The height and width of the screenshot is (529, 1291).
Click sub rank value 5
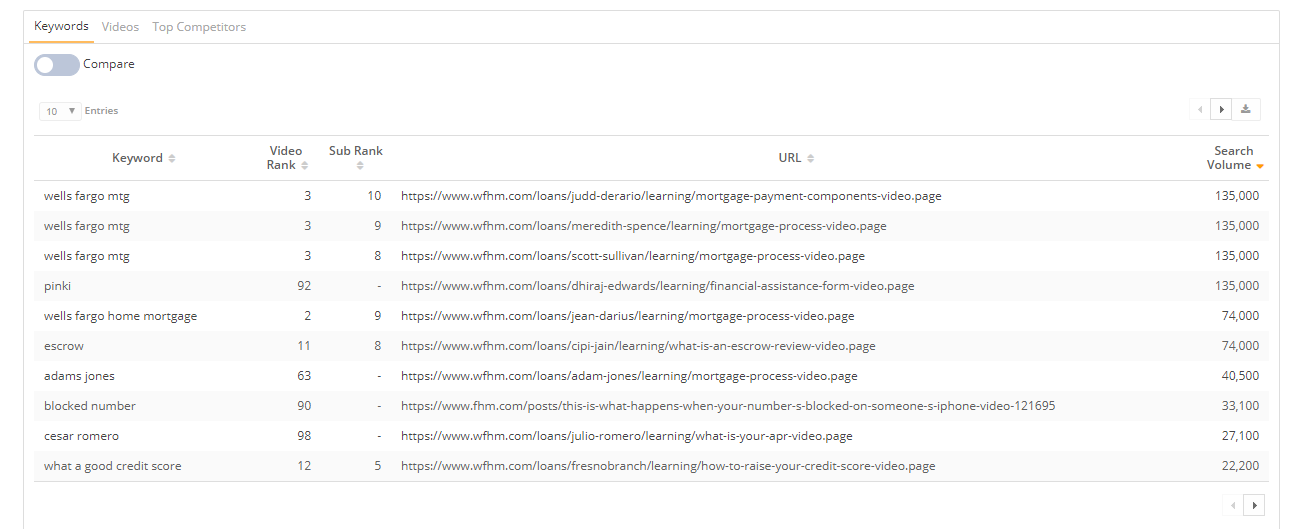click(x=378, y=466)
